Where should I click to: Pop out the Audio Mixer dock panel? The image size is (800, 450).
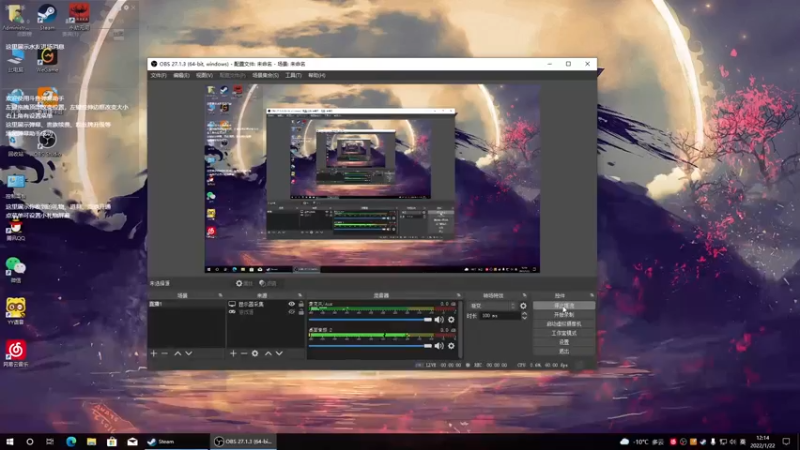tap(458, 295)
